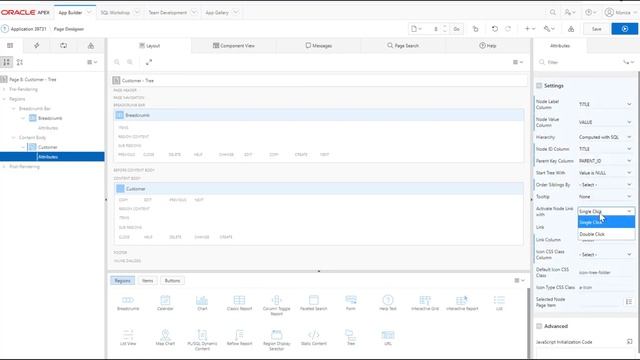The image size is (640, 360).
Task: Open the Processing tab in left pane
Action: (64, 46)
